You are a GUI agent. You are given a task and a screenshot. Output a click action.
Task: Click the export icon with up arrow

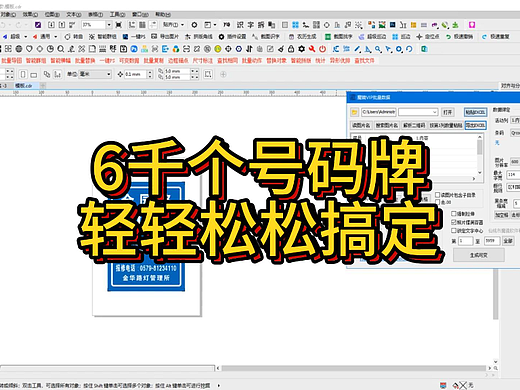click(62, 25)
